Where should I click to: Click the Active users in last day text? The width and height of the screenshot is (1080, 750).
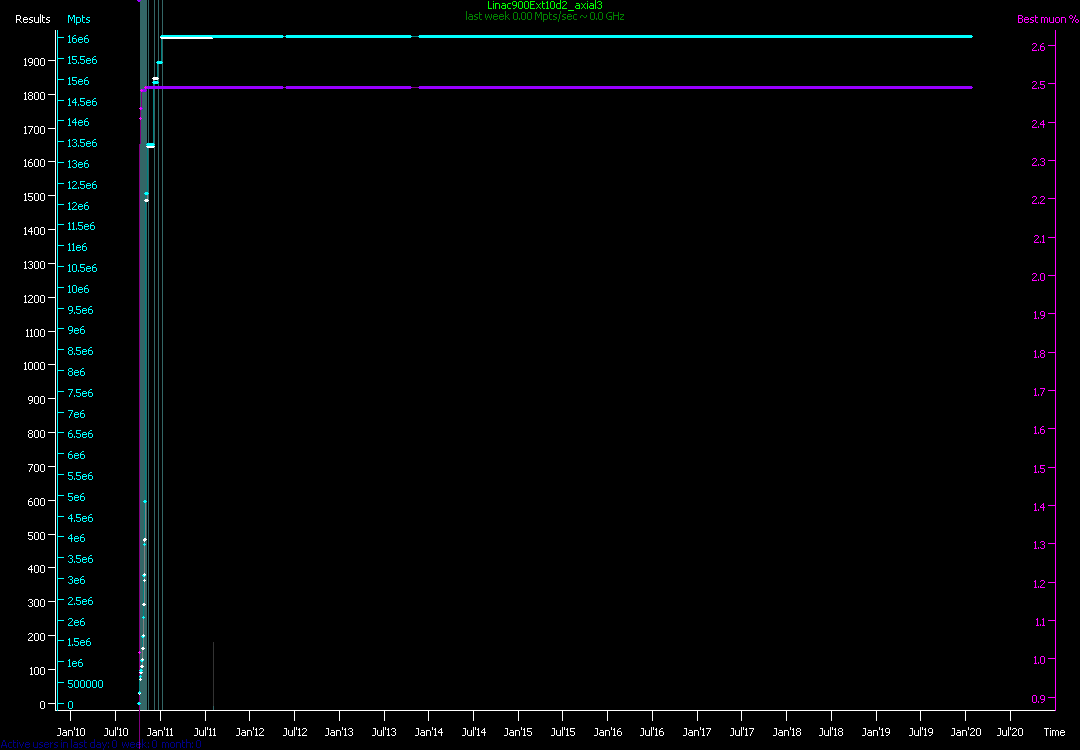[x=100, y=744]
